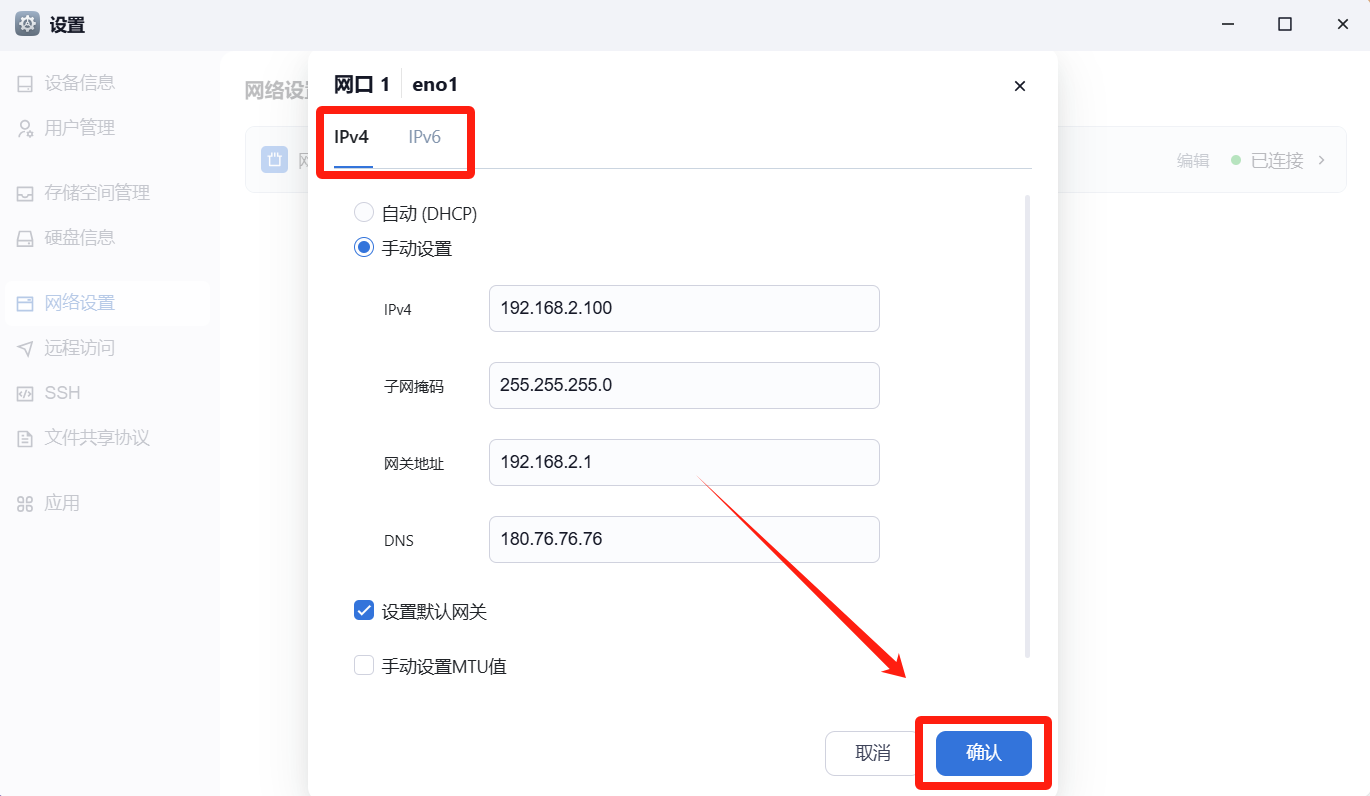This screenshot has width=1370, height=796.
Task: Select the manual setup radio button
Action: click(364, 248)
